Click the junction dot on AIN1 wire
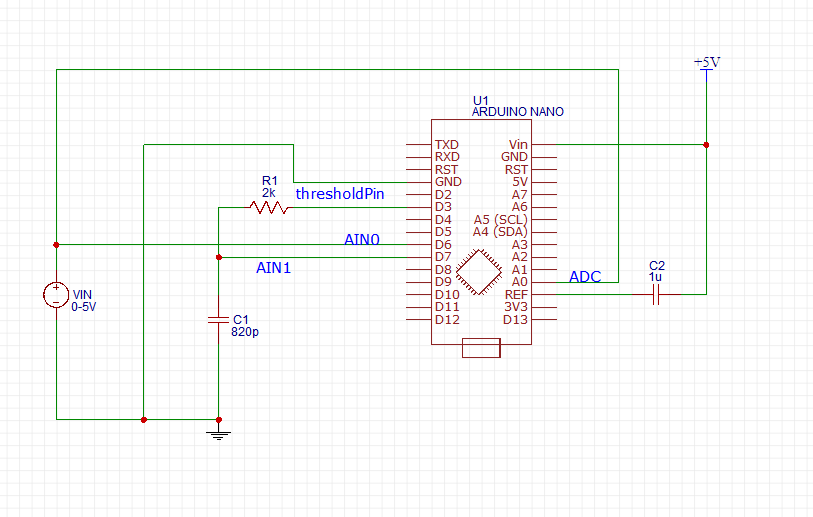Viewport: 813px width, 517px height. click(219, 257)
